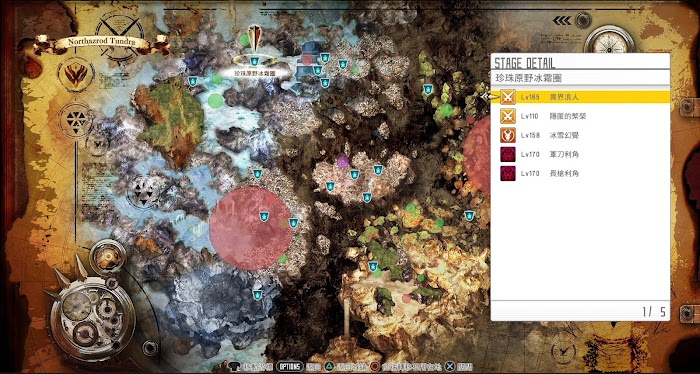Click the dark red monster icon beside 軍刀利角
The width and height of the screenshot is (700, 374).
tap(508, 154)
